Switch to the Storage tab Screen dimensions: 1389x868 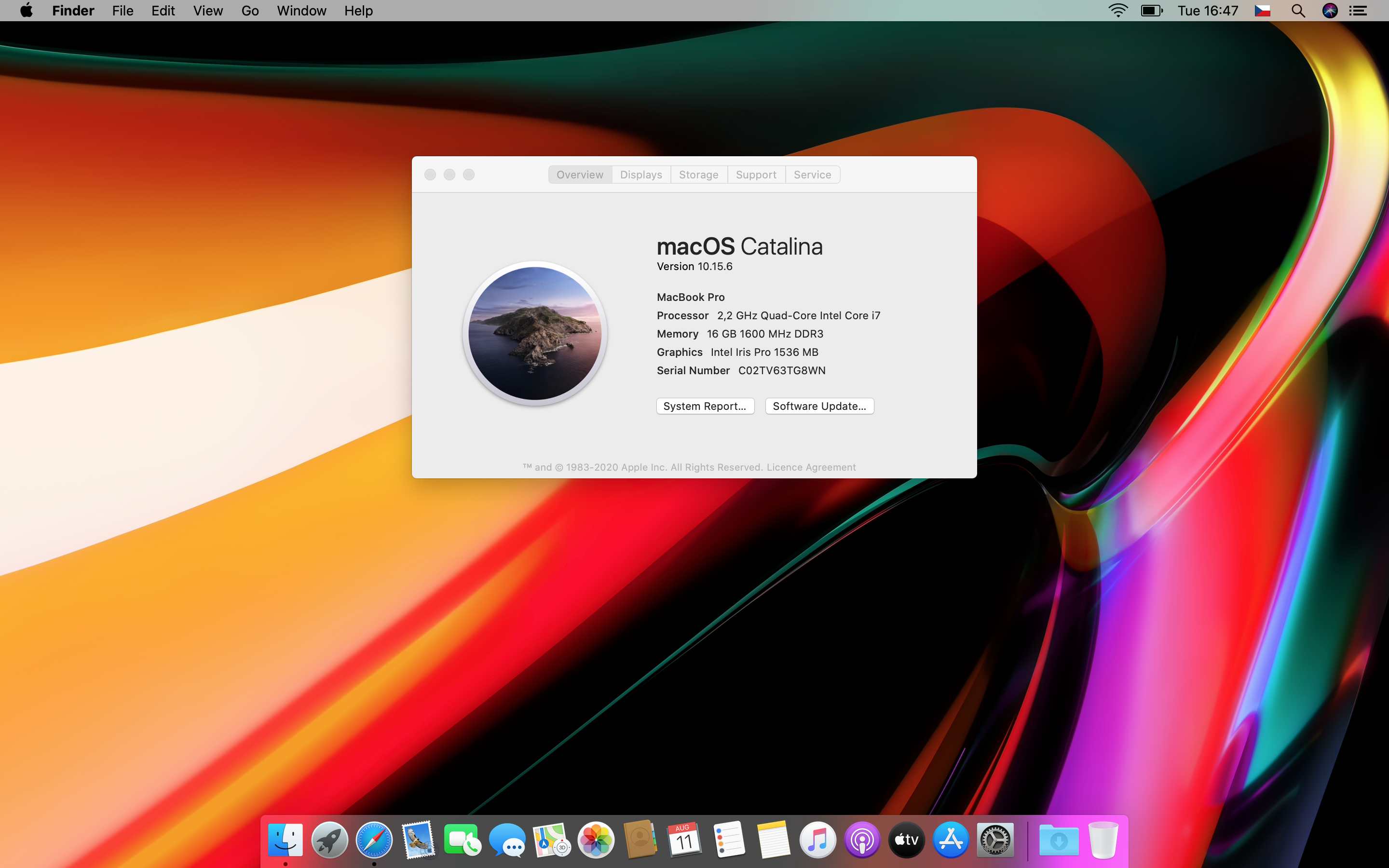(x=698, y=175)
